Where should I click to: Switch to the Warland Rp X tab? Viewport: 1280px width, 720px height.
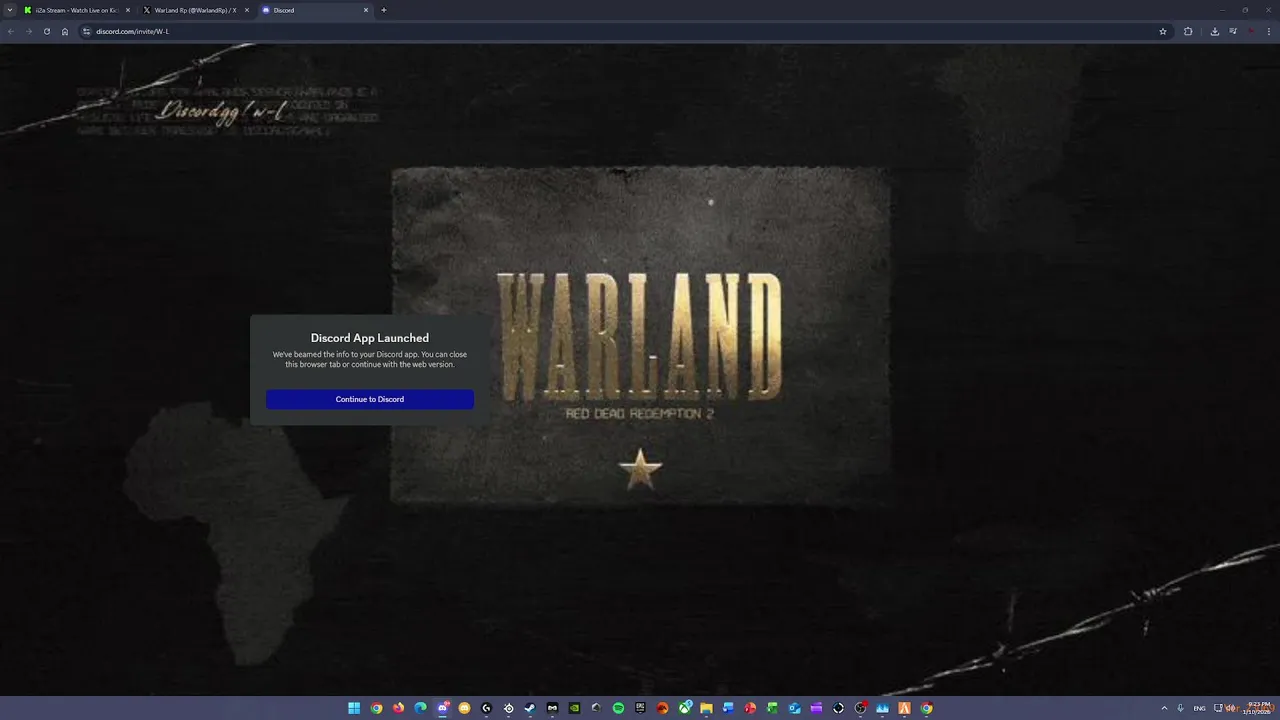194,10
